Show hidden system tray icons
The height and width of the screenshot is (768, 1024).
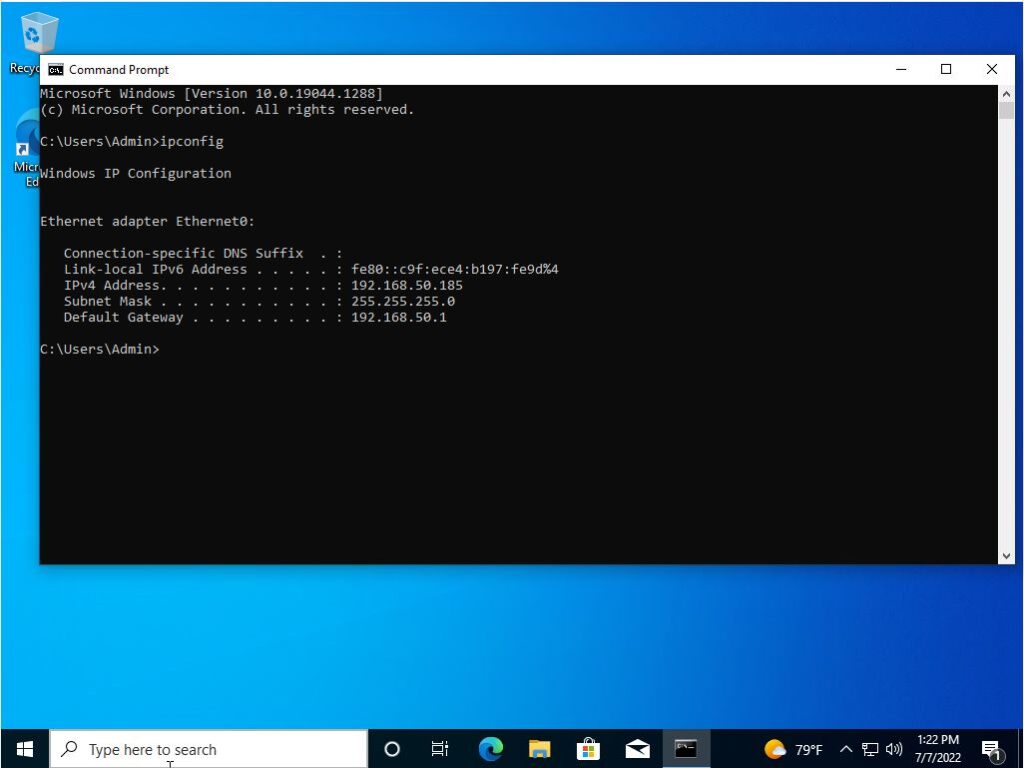(x=846, y=749)
